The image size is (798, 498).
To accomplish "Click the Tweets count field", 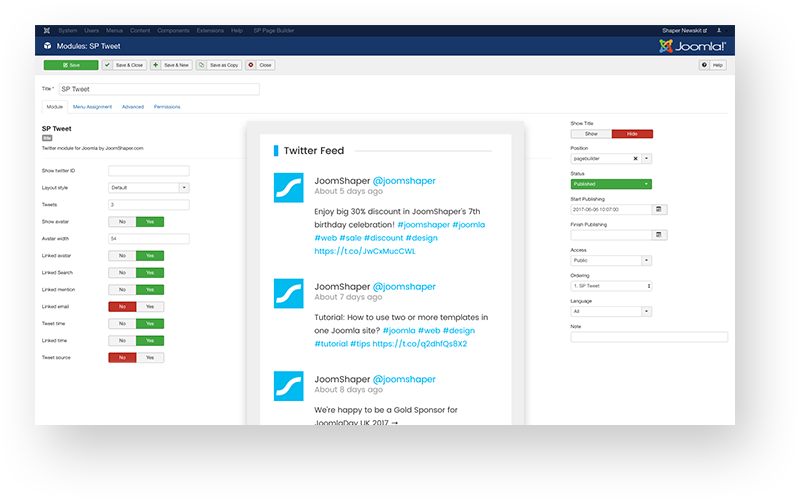I will click(149, 205).
